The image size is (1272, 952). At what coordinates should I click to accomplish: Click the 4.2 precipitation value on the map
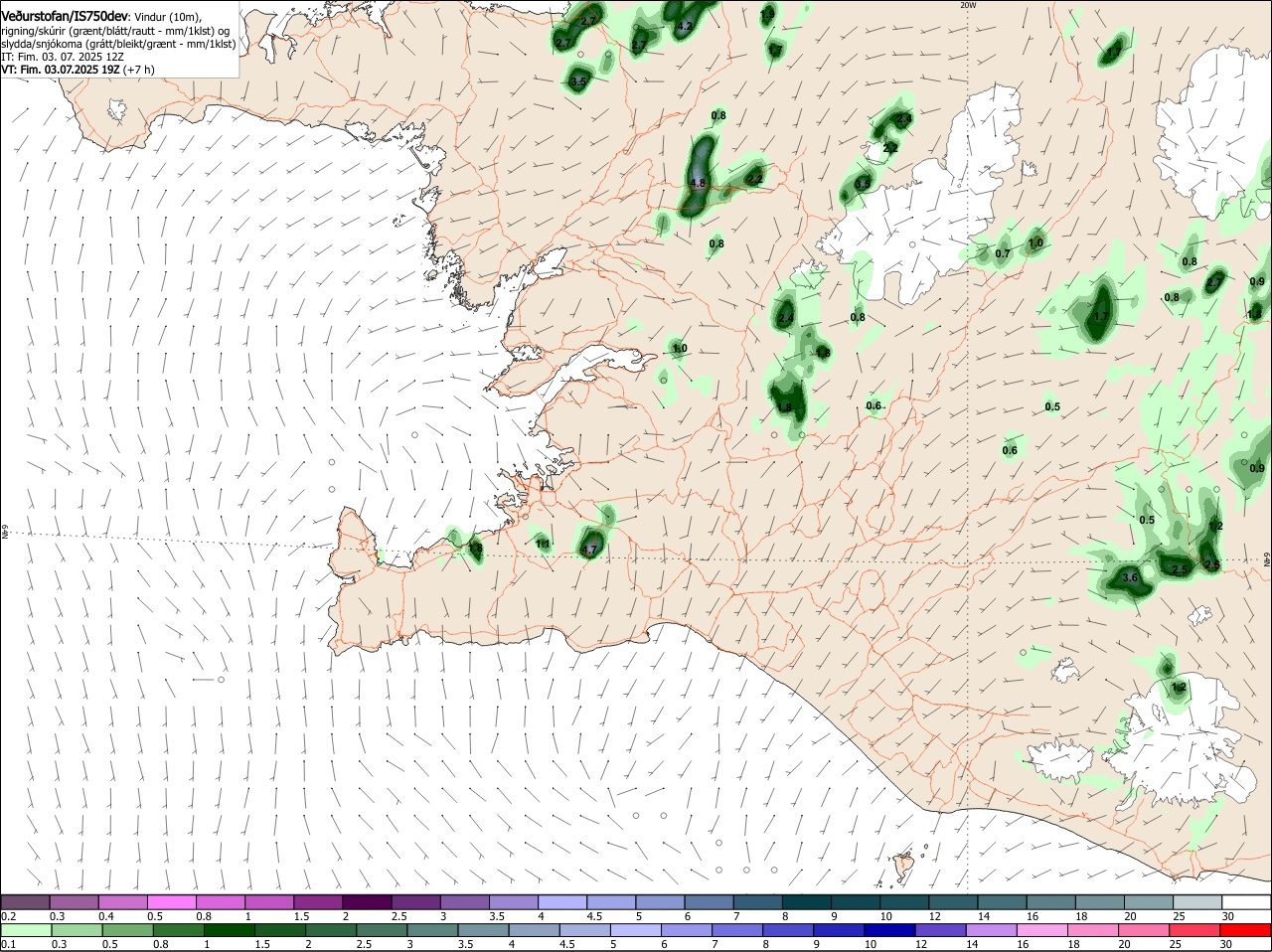coord(684,27)
